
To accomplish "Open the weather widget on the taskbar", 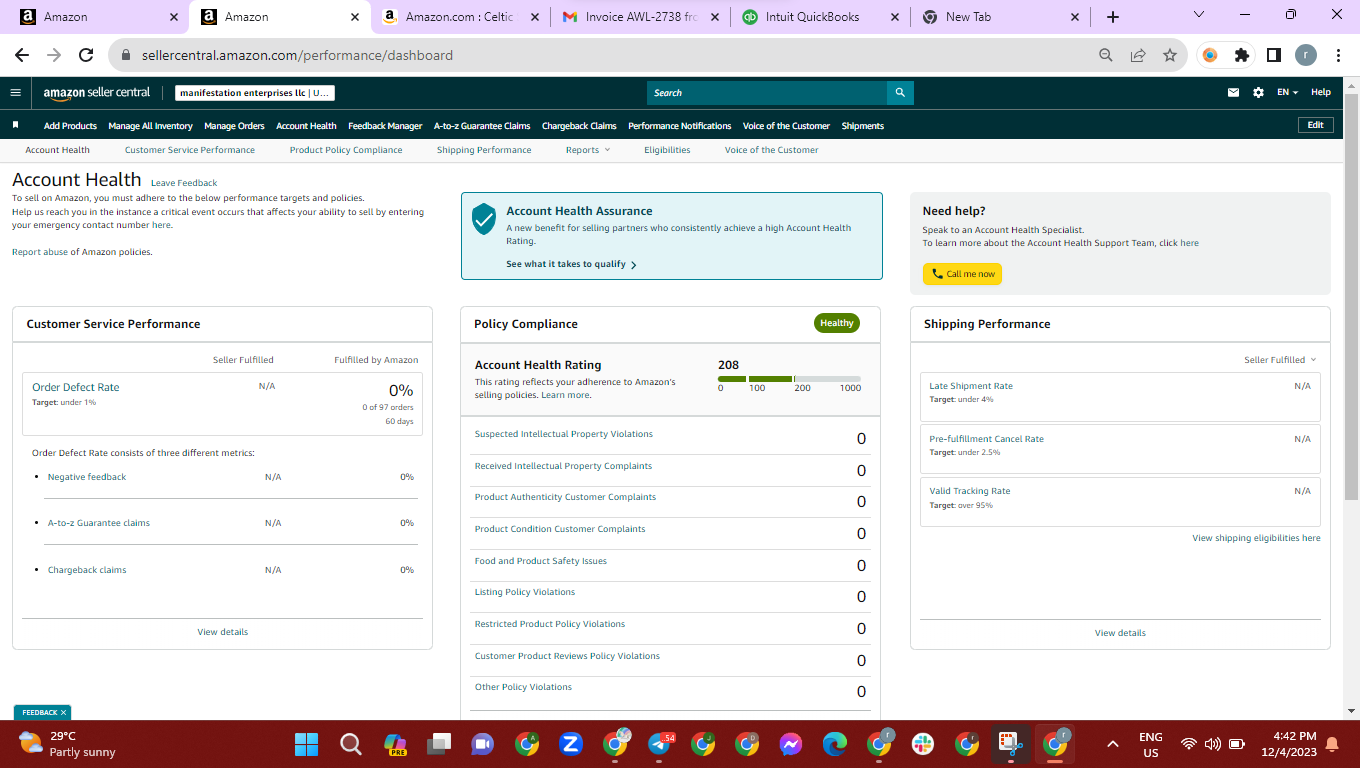I will tap(68, 744).
